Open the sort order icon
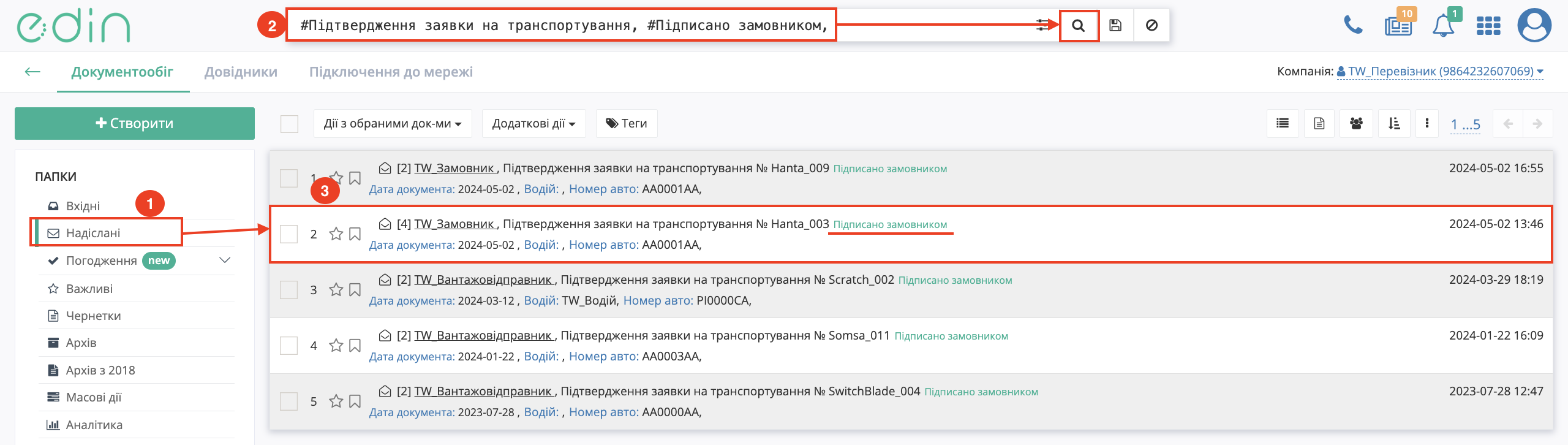The image size is (1568, 445). pos(1394,124)
